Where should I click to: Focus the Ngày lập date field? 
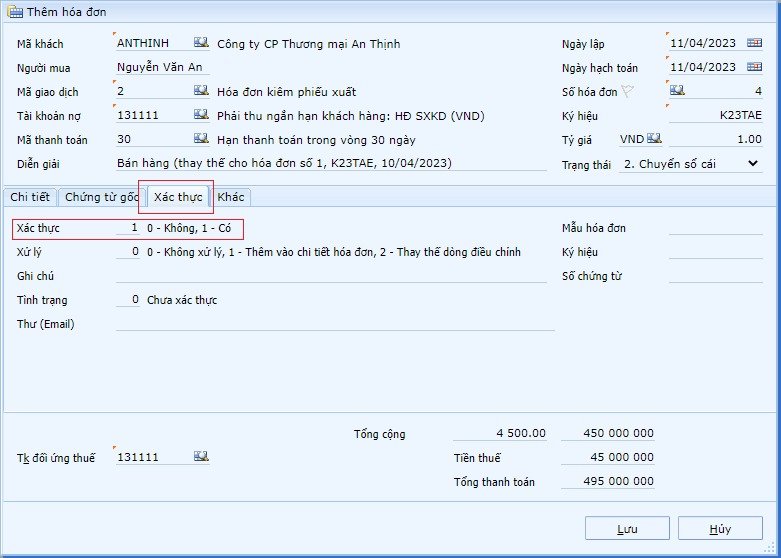[x=707, y=43]
